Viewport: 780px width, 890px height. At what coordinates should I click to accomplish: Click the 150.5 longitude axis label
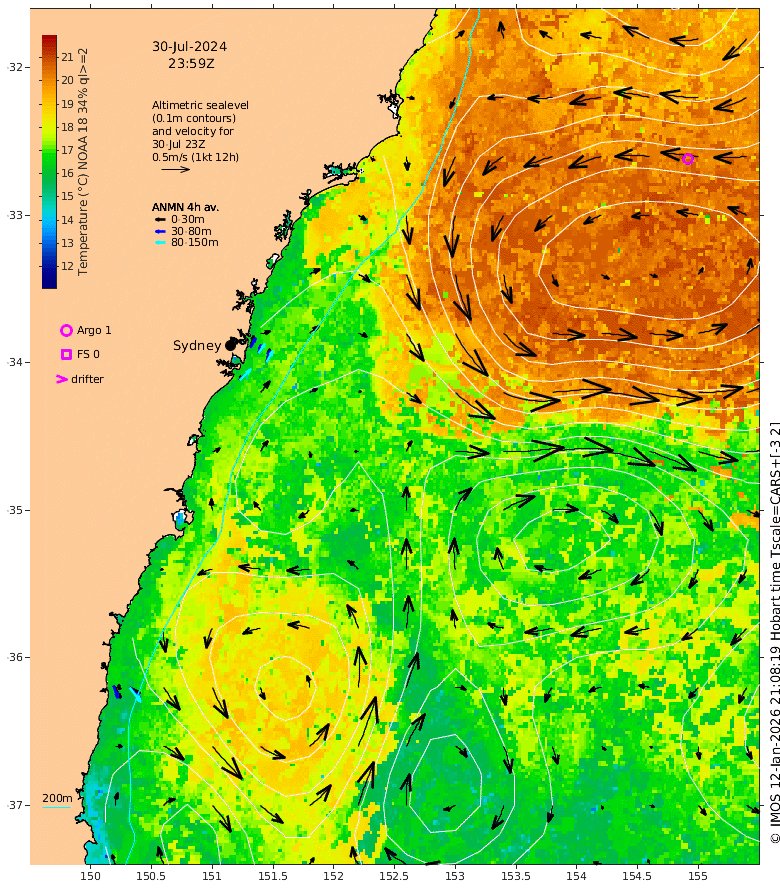pyautogui.click(x=151, y=876)
